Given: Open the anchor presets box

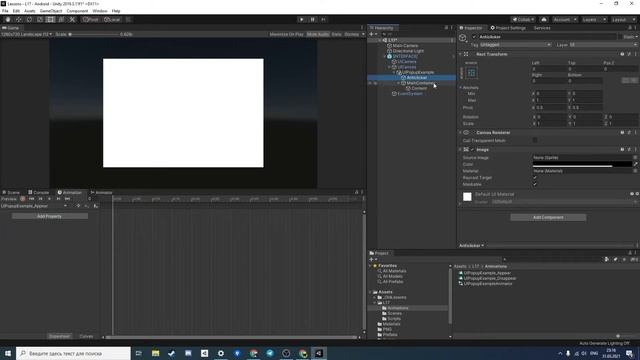Looking at the screenshot, I should pyautogui.click(x=471, y=73).
